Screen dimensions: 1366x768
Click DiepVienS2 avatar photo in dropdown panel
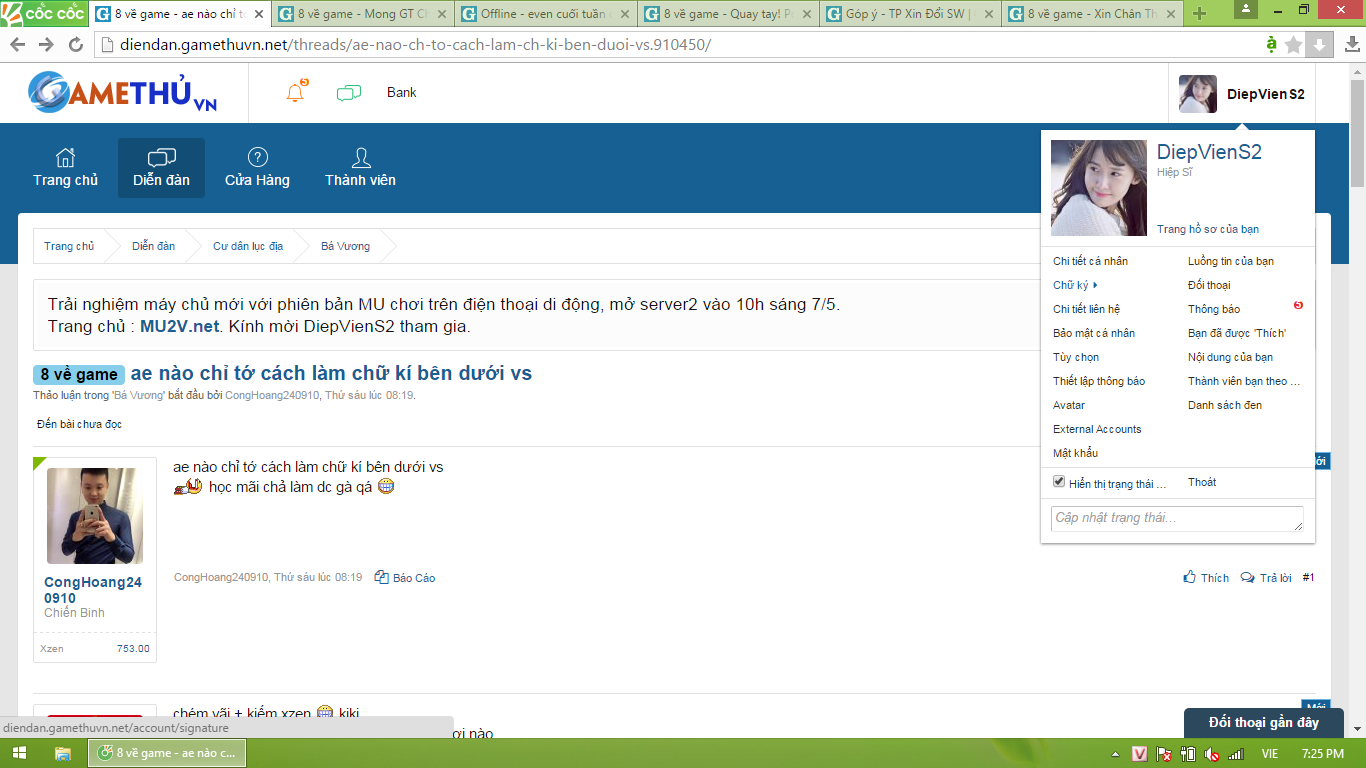(1099, 188)
